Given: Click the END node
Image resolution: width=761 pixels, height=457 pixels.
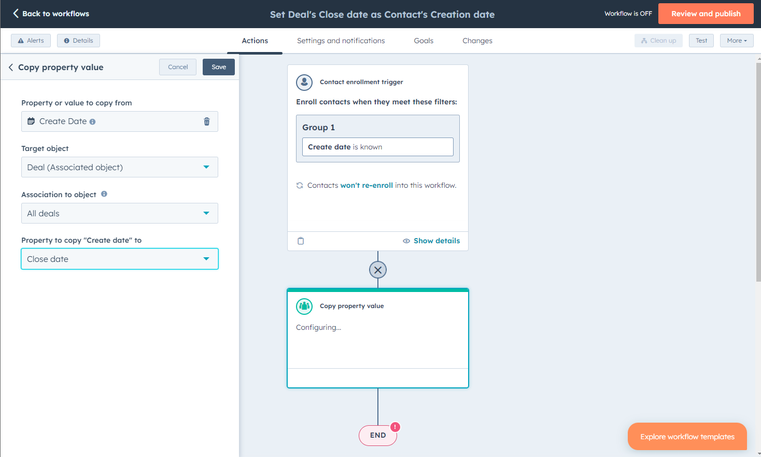Looking at the screenshot, I should pyautogui.click(x=378, y=435).
